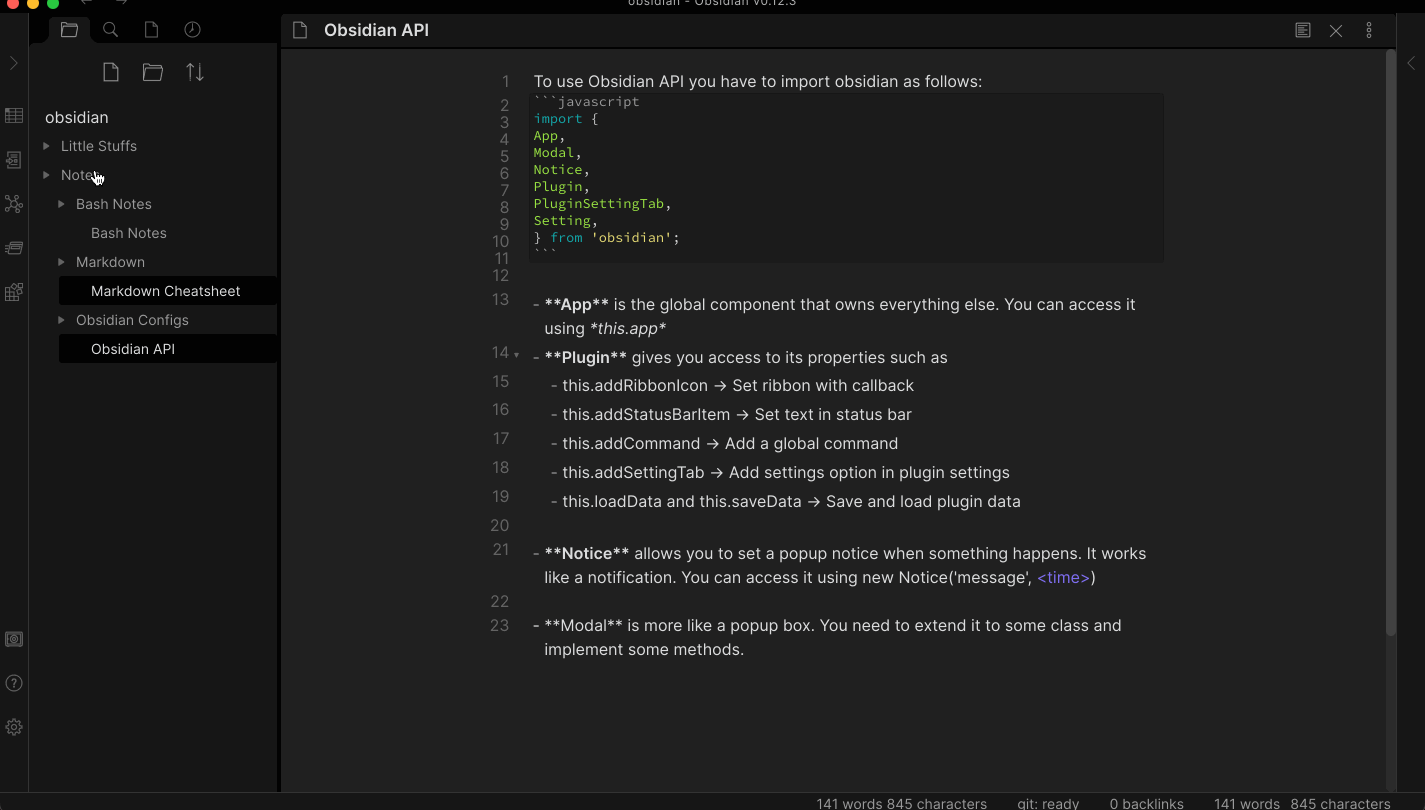1425x810 pixels.
Task: Open Obsidian Settings
Action: (14, 727)
